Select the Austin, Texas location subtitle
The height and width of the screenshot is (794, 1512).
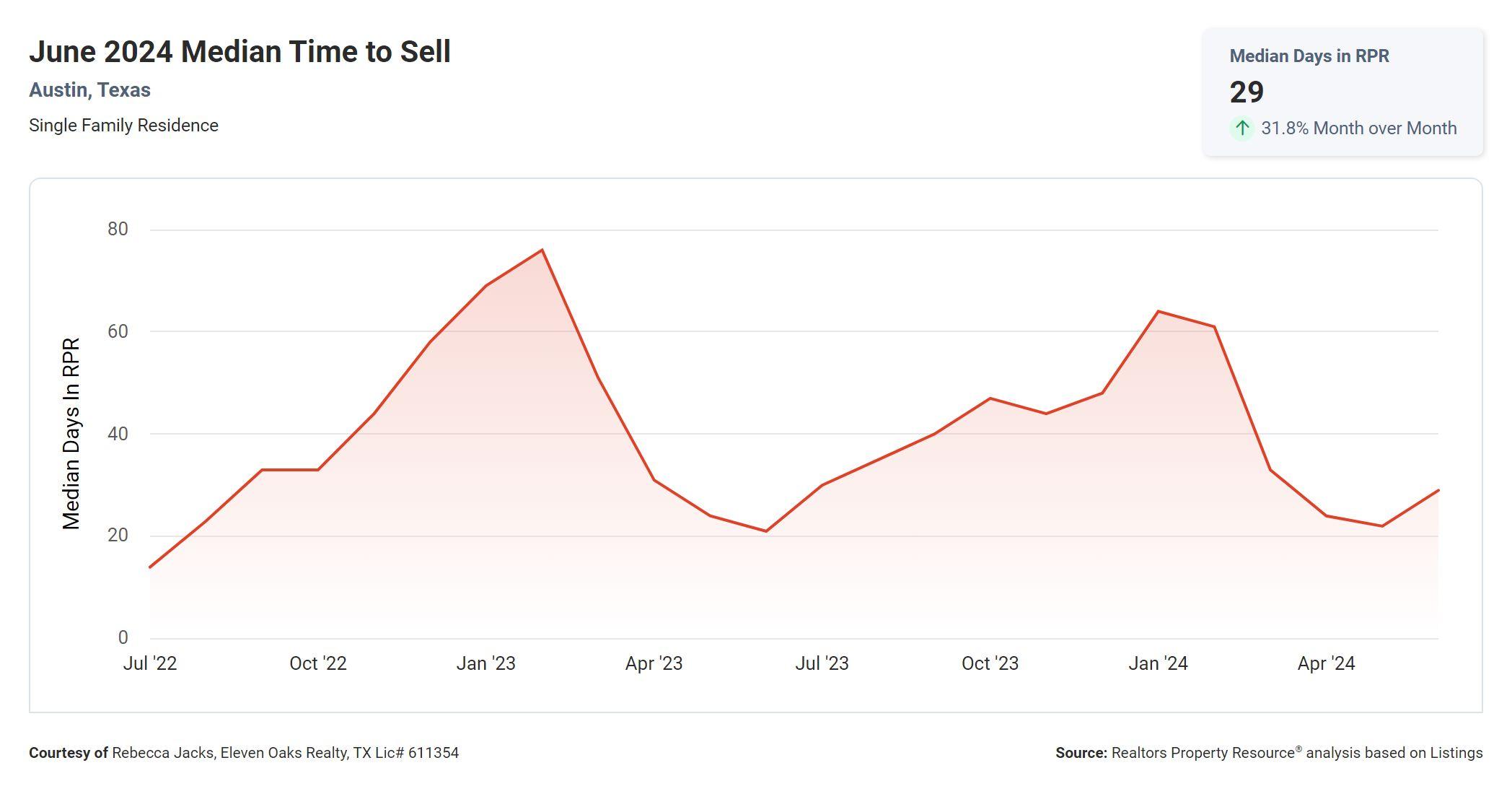pos(89,90)
